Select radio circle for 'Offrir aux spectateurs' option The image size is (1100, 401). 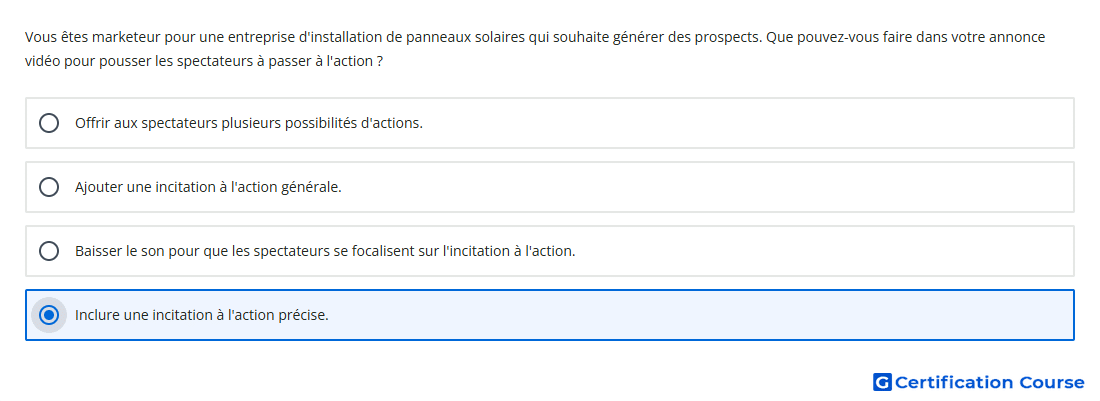tap(49, 123)
